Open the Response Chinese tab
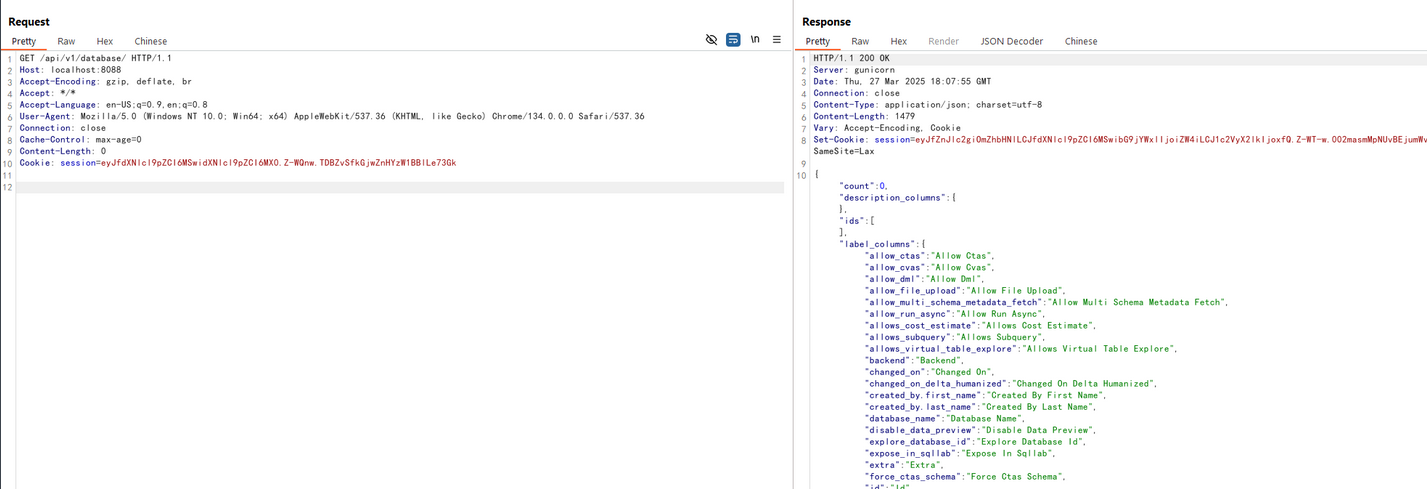Viewport: 1427px width, 489px height. pos(1081,41)
